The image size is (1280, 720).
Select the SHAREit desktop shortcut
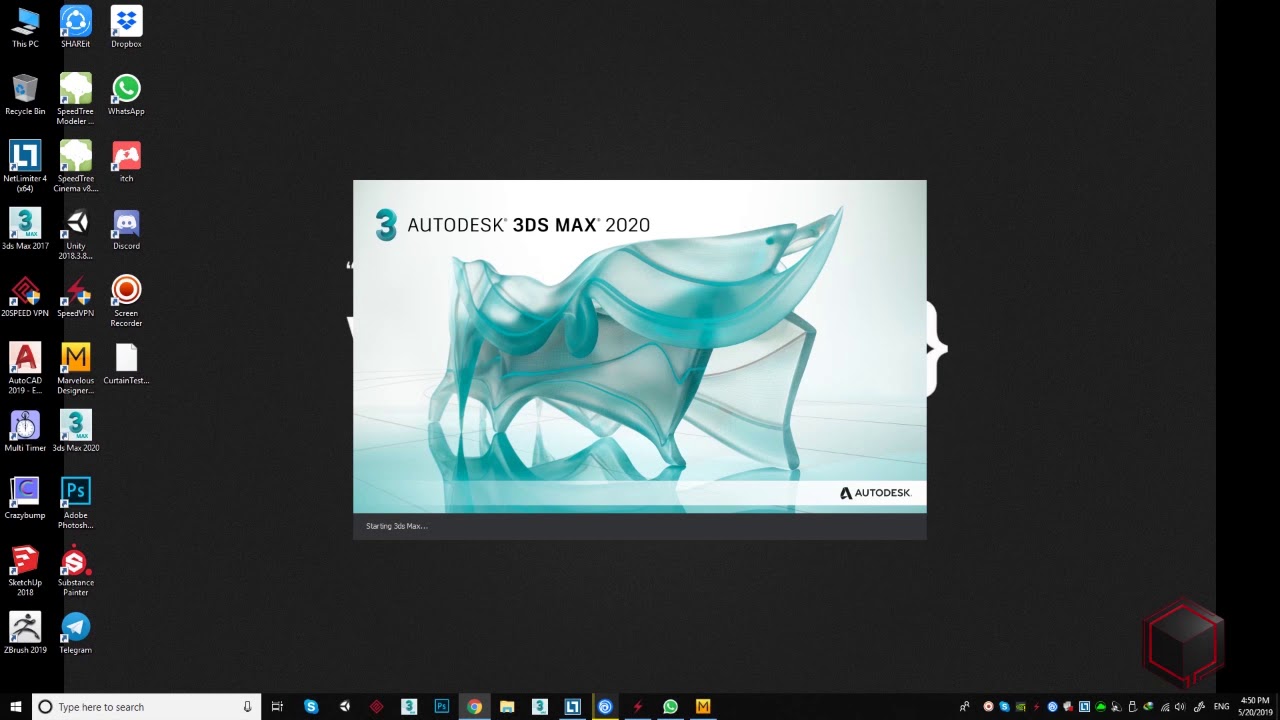click(76, 27)
